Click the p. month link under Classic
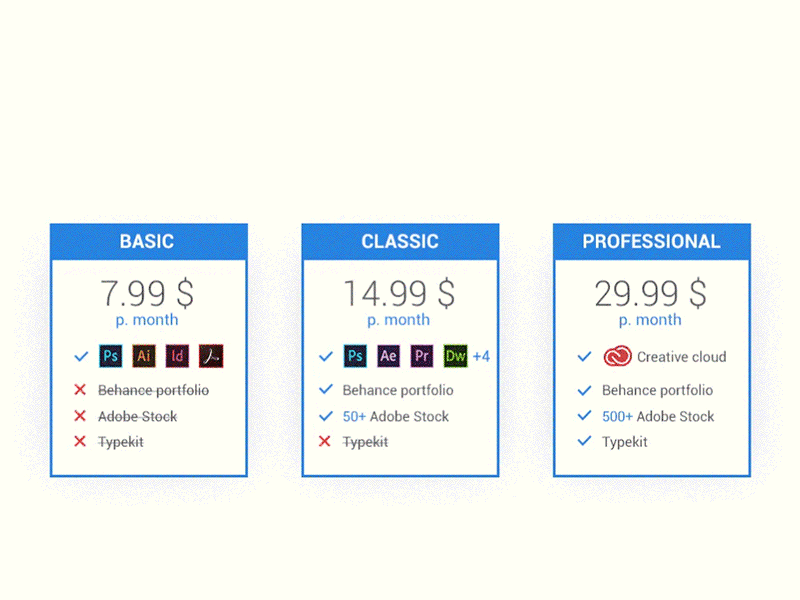800x600 pixels. click(x=398, y=320)
